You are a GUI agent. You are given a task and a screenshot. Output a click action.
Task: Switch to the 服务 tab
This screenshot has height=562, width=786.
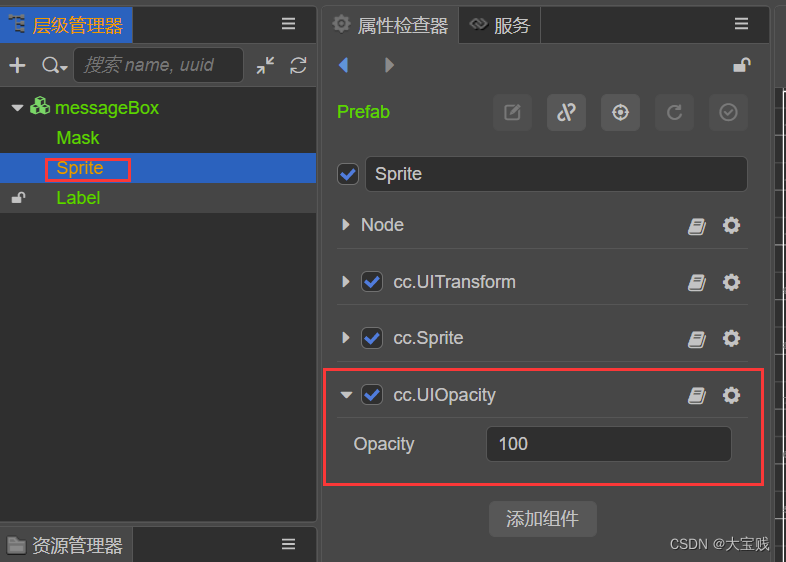[x=500, y=26]
